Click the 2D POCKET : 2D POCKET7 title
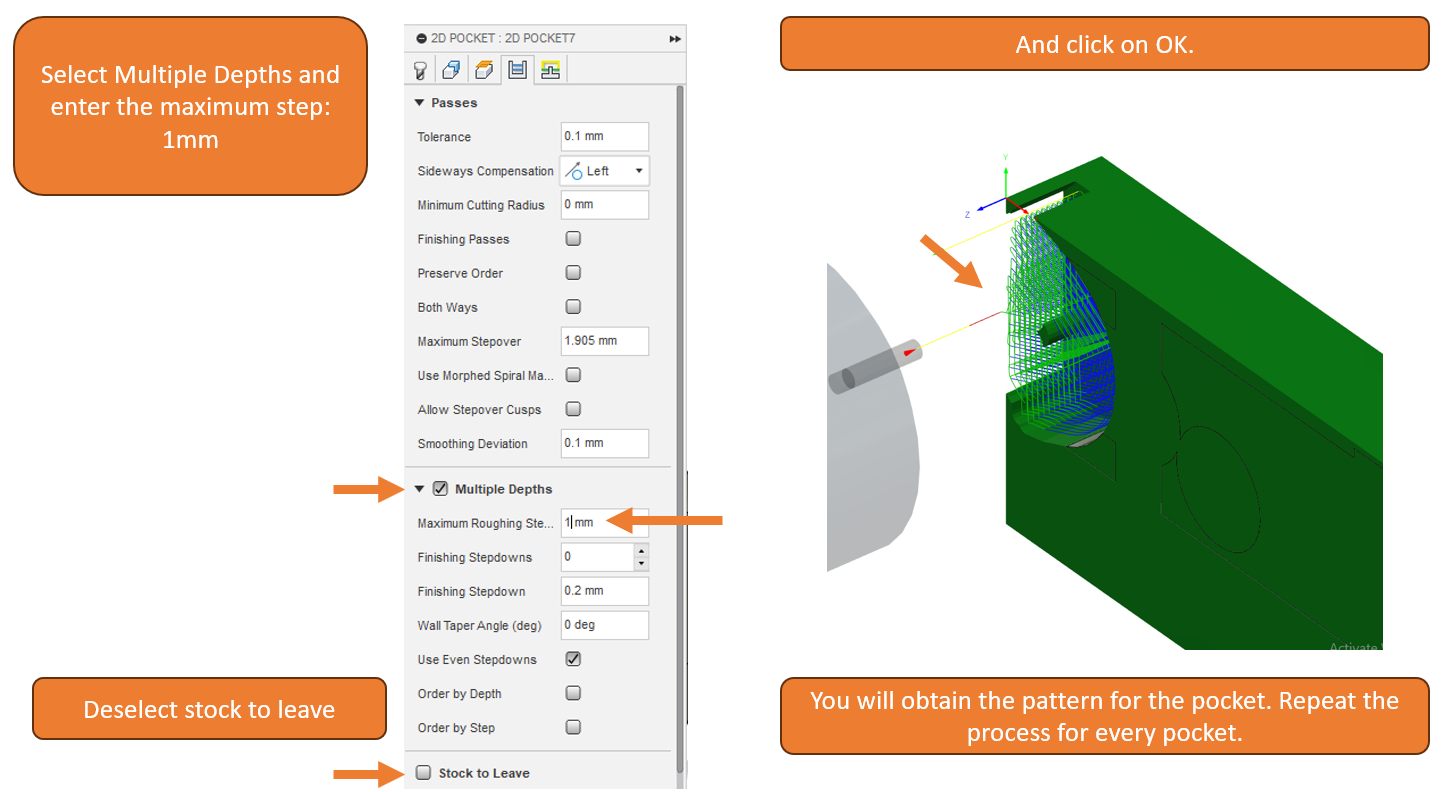The image size is (1442, 792). (503, 38)
